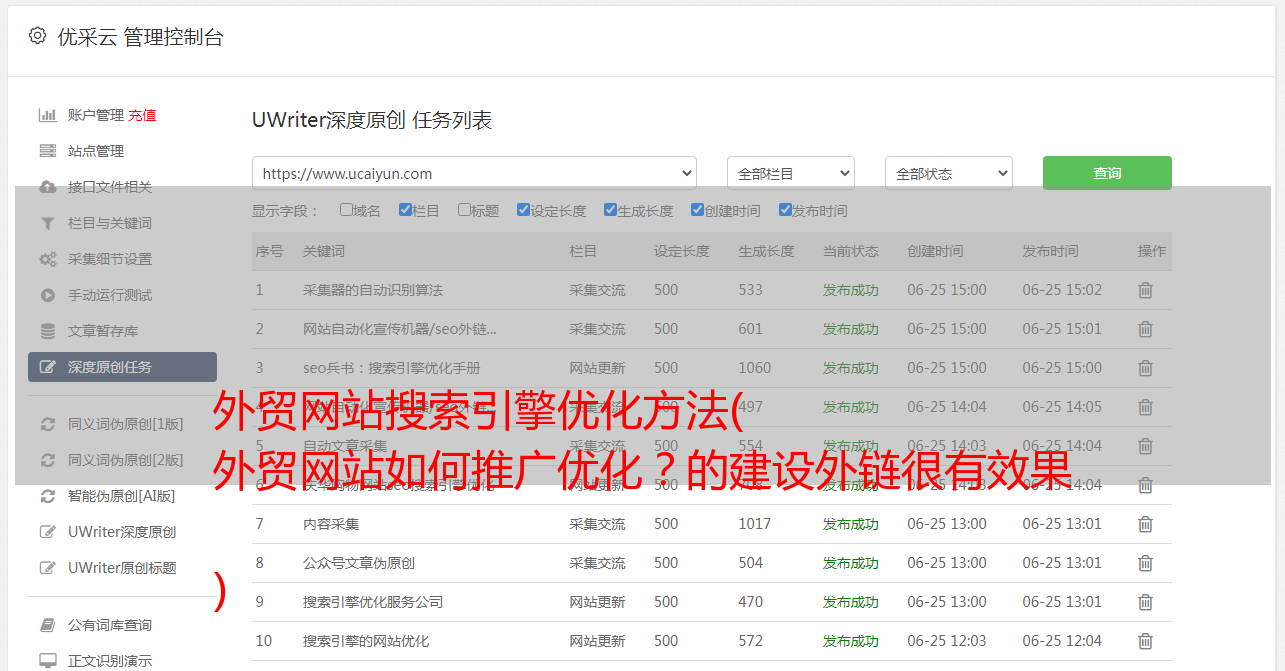Click the 当前状态 column header

coord(851,251)
